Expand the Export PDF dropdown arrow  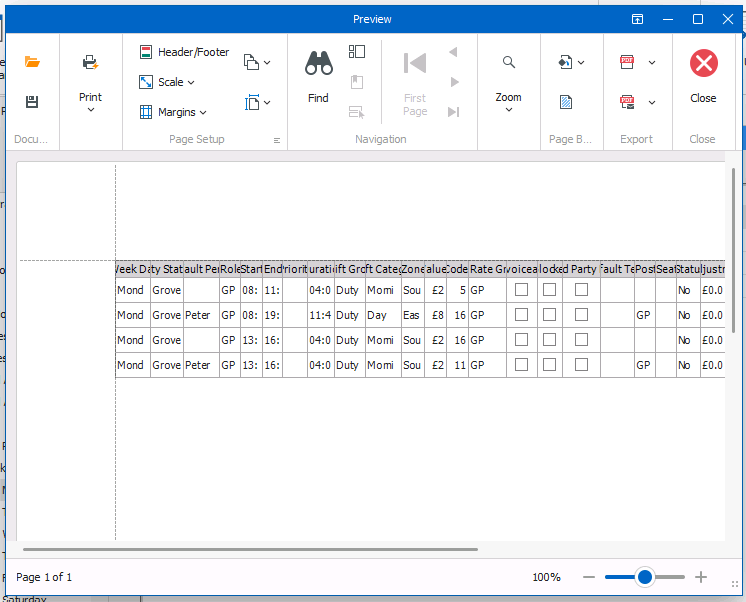tap(652, 62)
